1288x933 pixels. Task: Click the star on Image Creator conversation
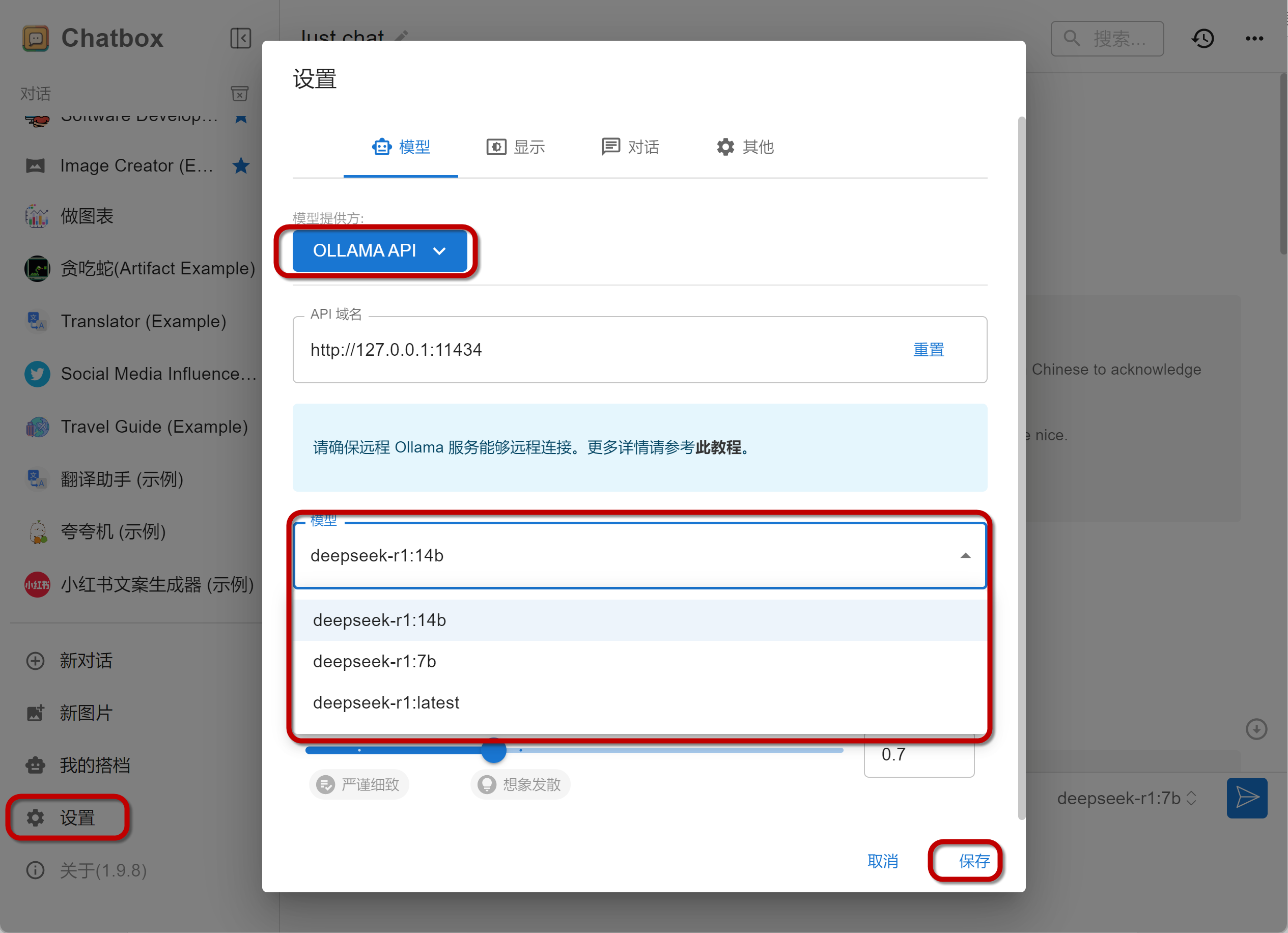click(x=241, y=166)
